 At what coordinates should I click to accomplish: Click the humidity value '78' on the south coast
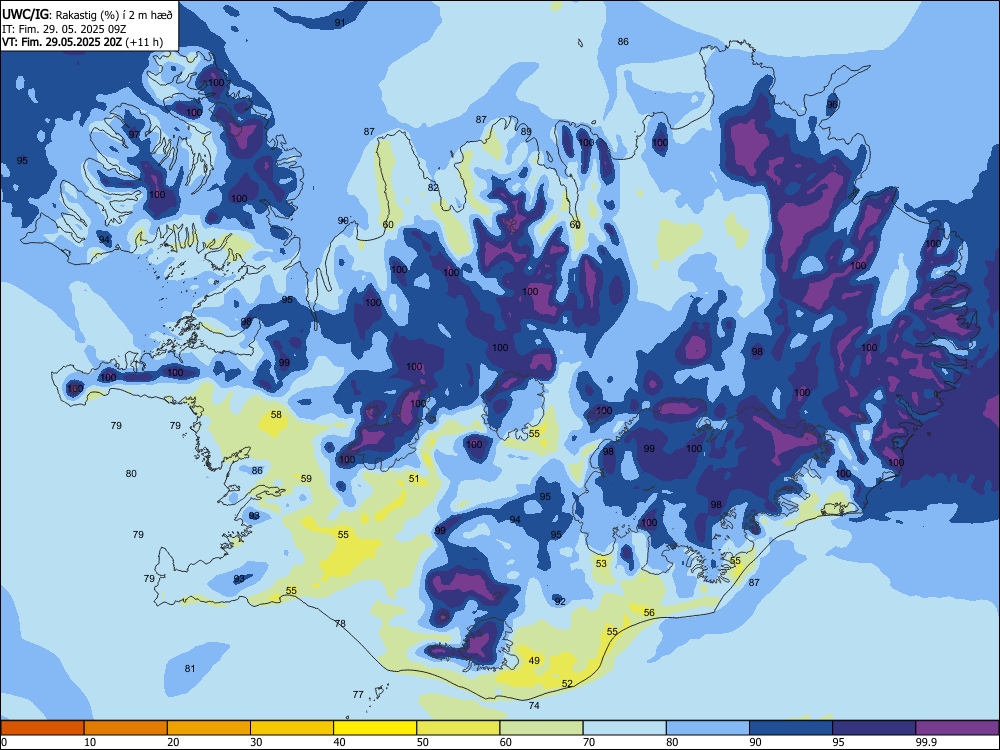pos(340,623)
